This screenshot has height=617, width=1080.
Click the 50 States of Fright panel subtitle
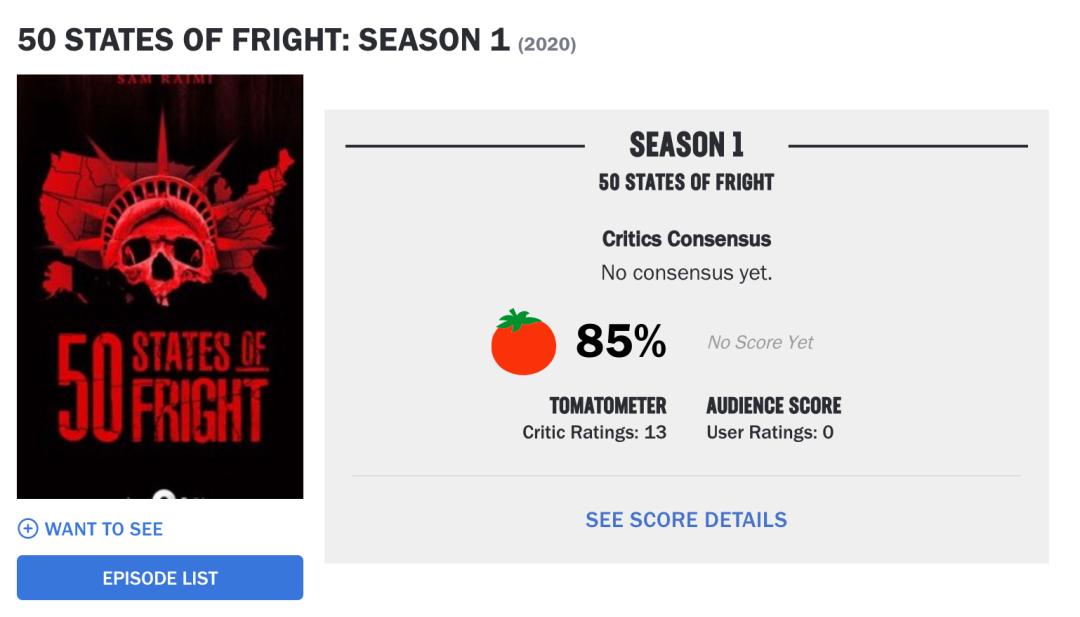click(686, 183)
